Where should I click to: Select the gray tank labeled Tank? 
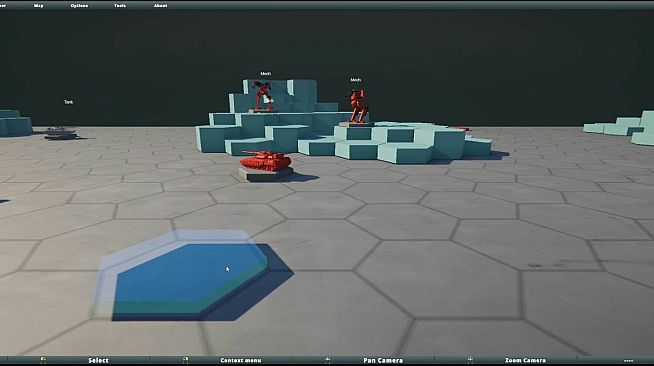tap(61, 133)
